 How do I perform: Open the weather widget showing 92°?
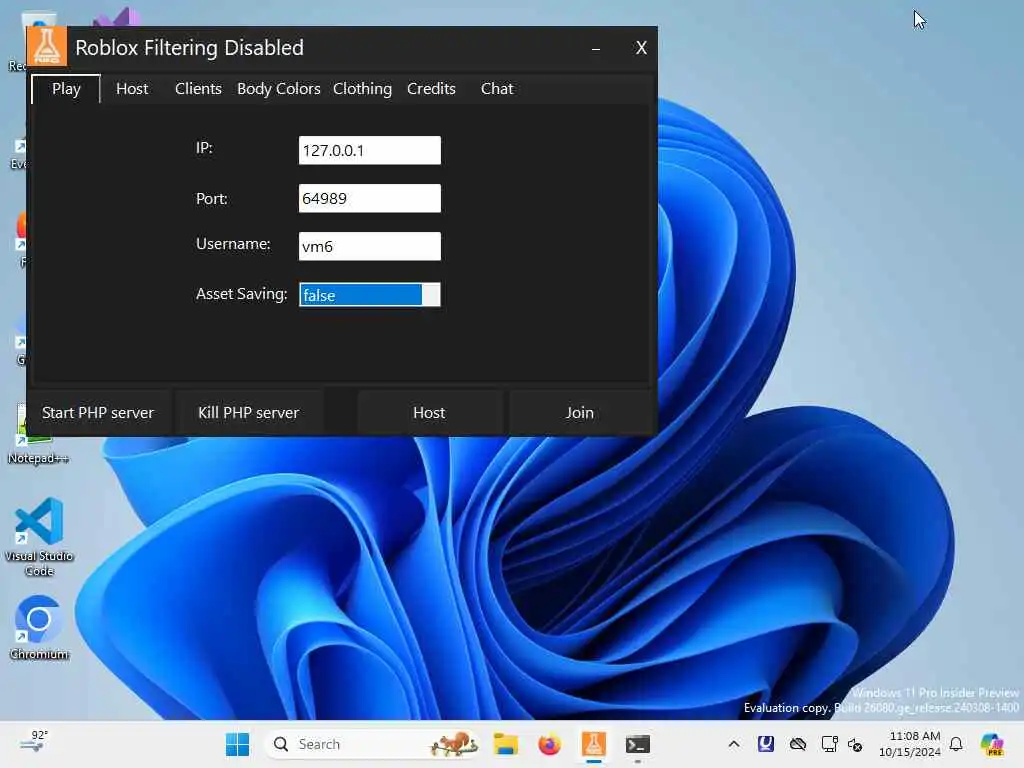tap(35, 742)
